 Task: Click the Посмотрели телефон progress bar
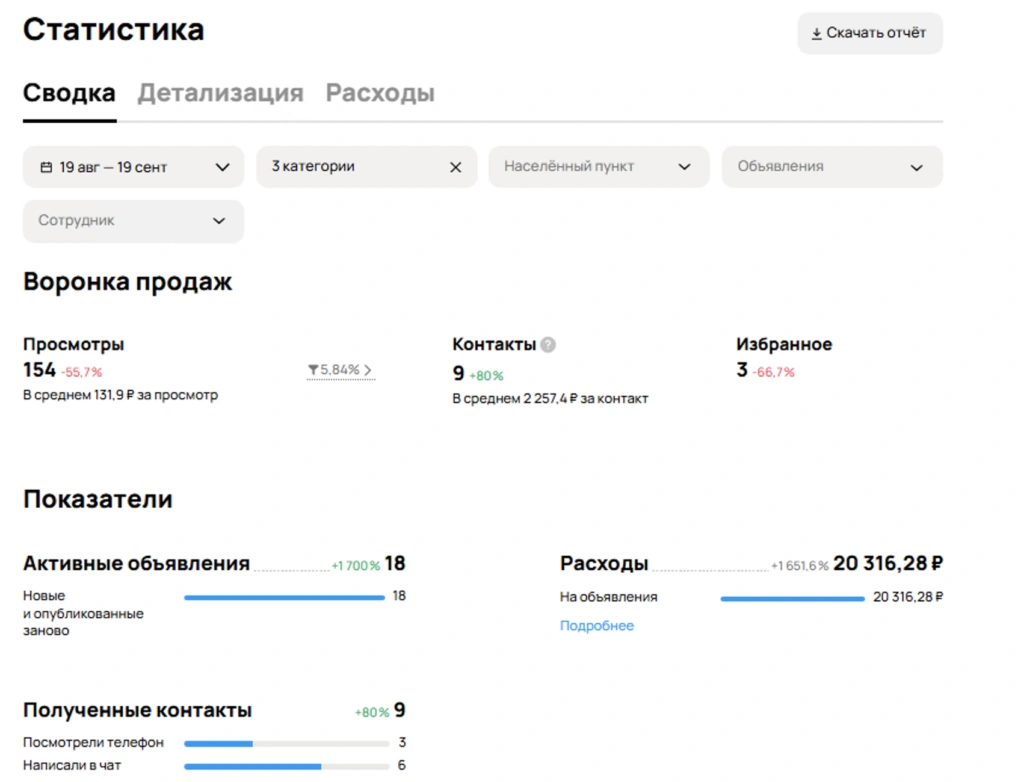point(287,743)
